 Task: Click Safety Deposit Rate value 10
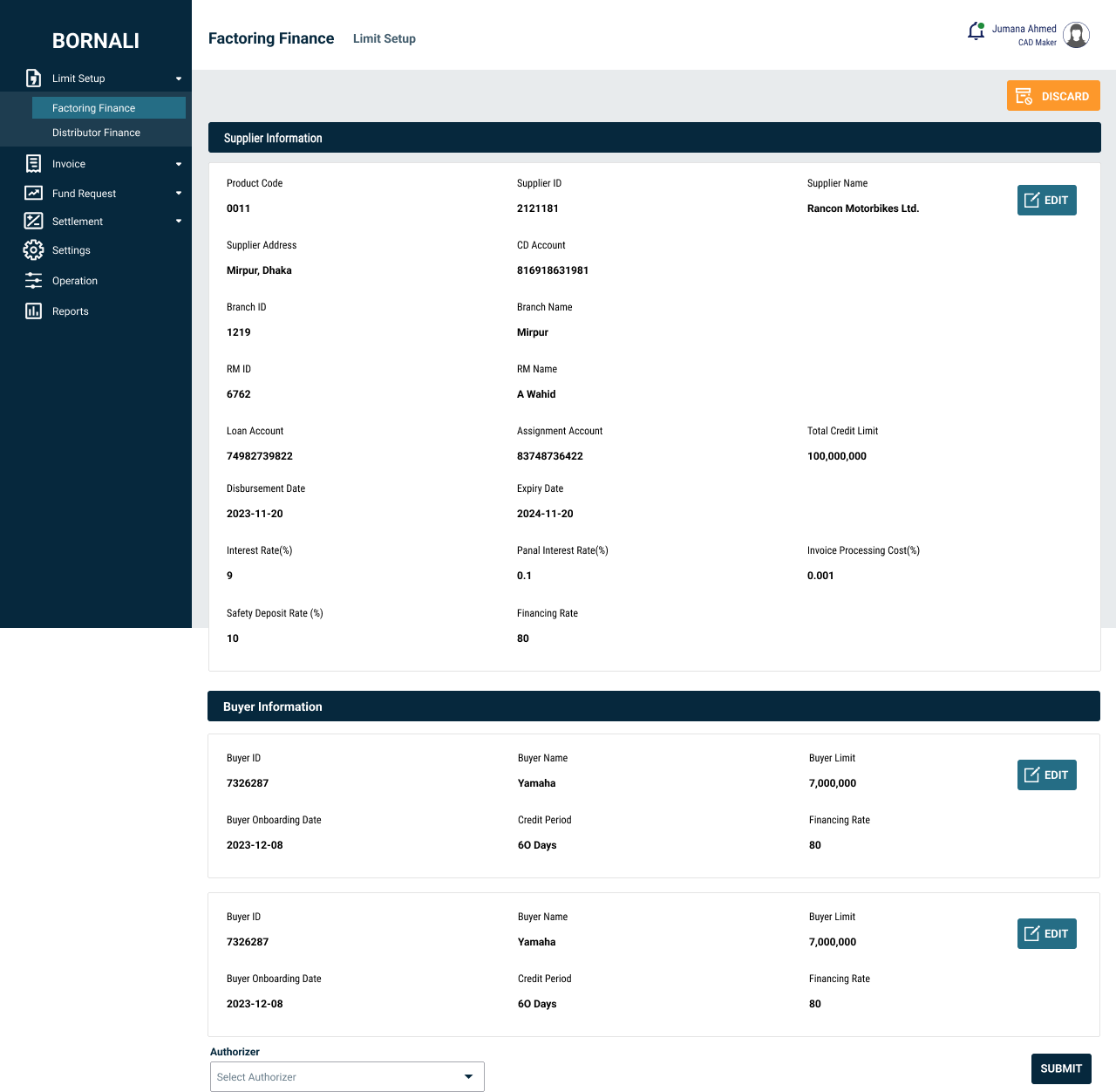(x=233, y=638)
